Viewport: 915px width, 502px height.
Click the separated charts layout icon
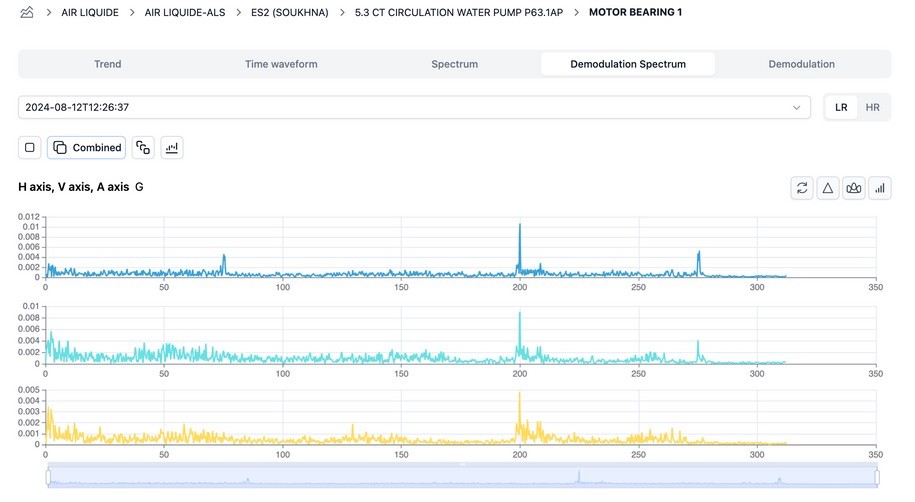[x=143, y=148]
